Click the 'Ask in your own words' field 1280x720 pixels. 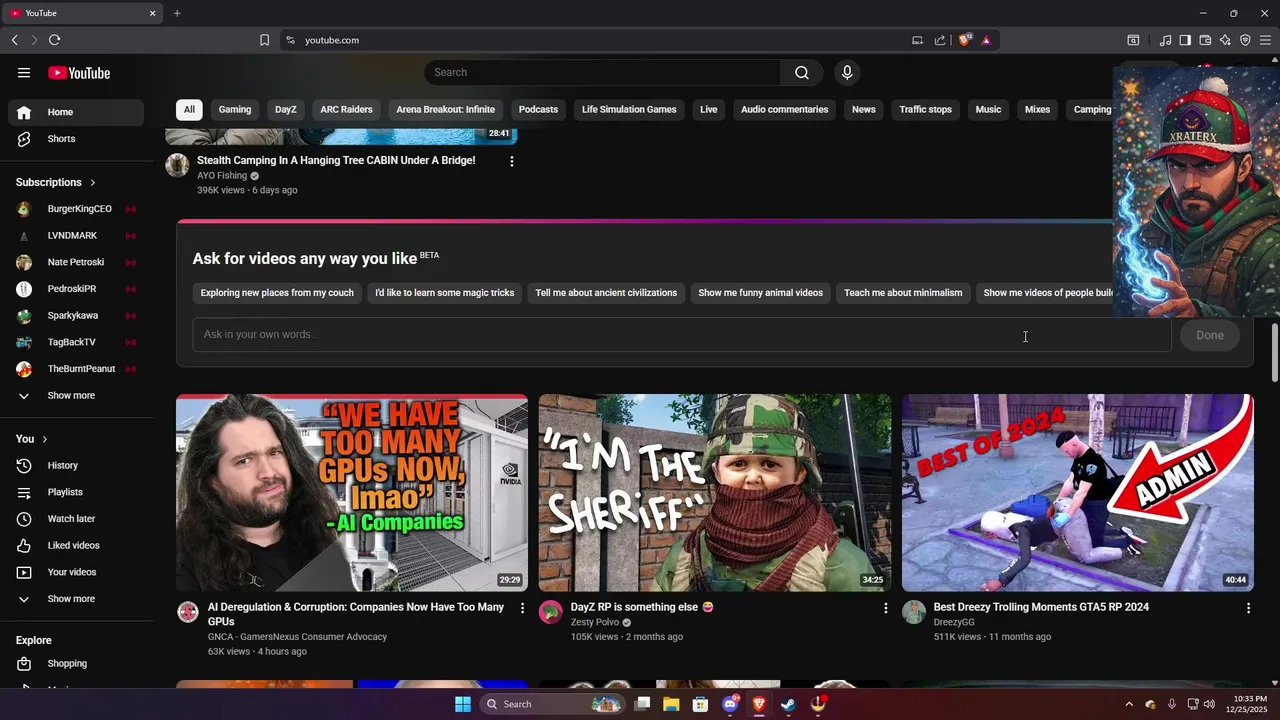pos(682,335)
